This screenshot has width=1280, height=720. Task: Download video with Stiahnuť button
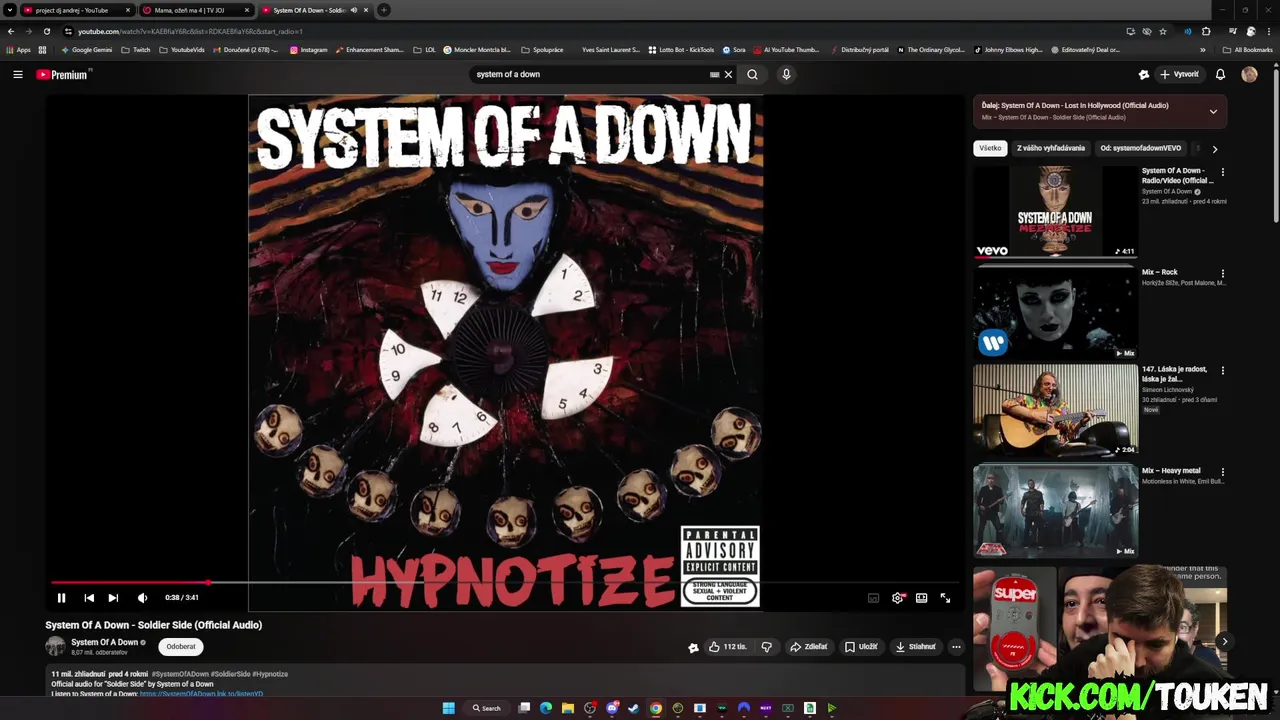915,647
